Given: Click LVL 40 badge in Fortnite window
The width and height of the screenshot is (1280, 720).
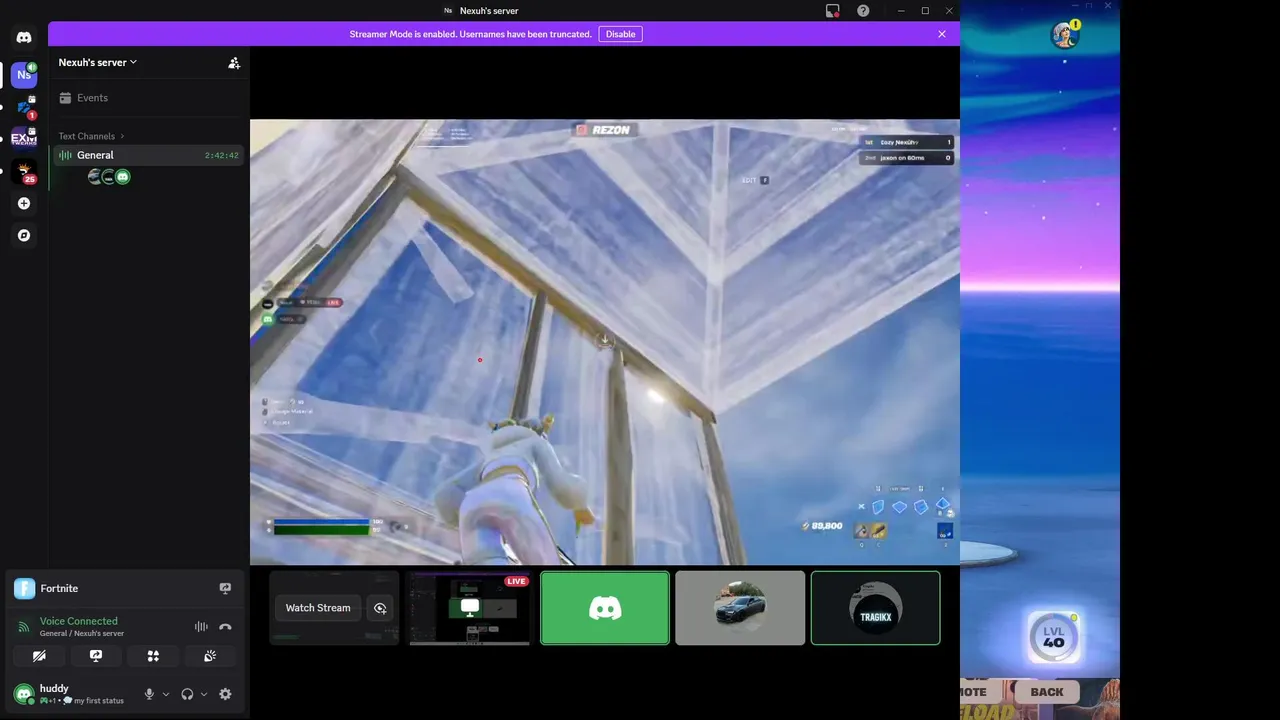Looking at the screenshot, I should (x=1054, y=637).
